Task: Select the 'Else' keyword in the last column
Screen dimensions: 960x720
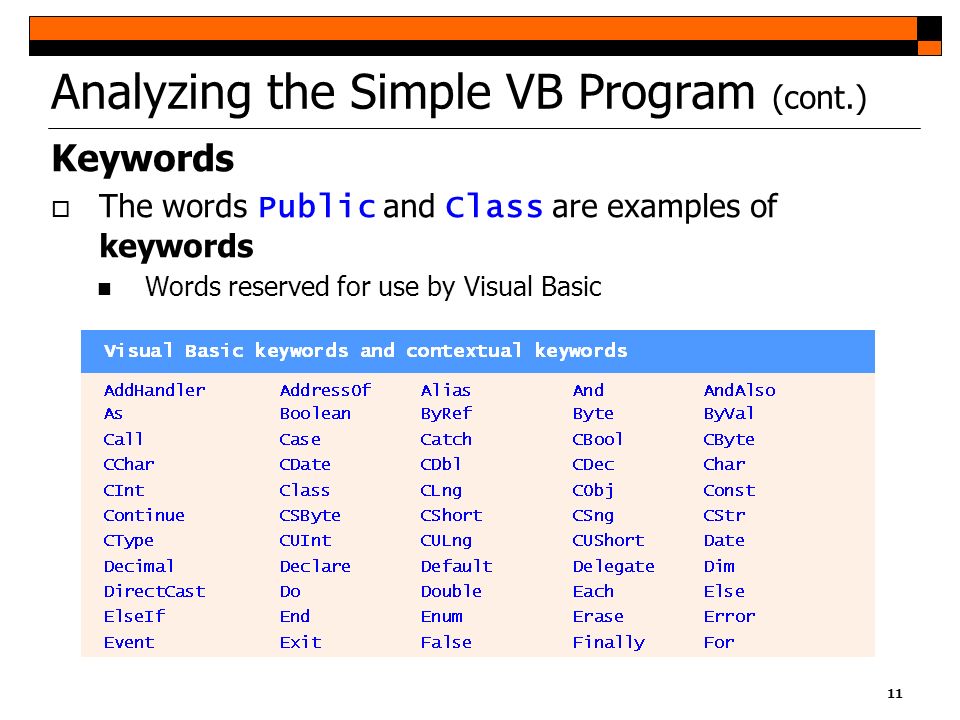Action: (724, 591)
